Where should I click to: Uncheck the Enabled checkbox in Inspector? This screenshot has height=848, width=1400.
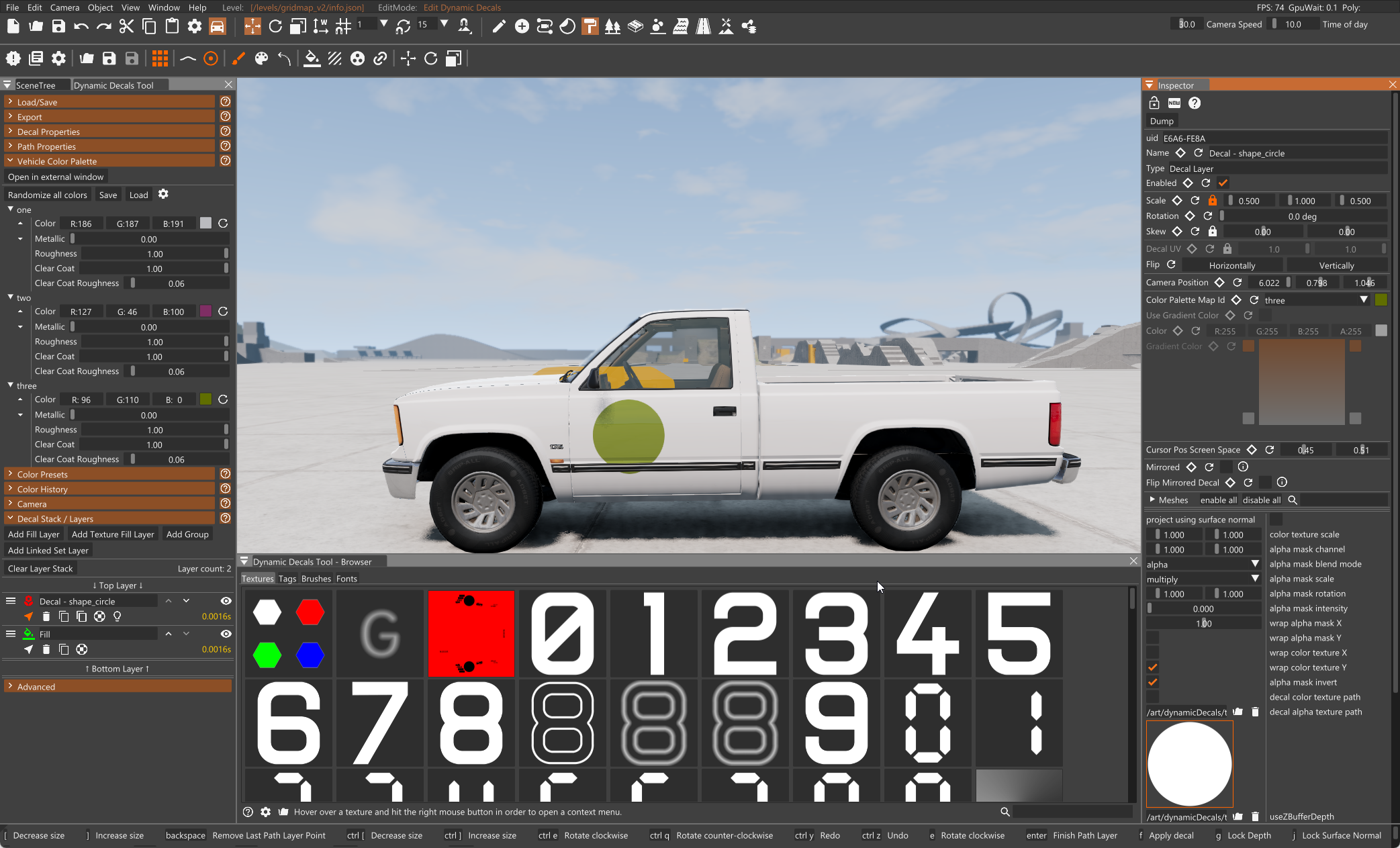pyautogui.click(x=1223, y=183)
